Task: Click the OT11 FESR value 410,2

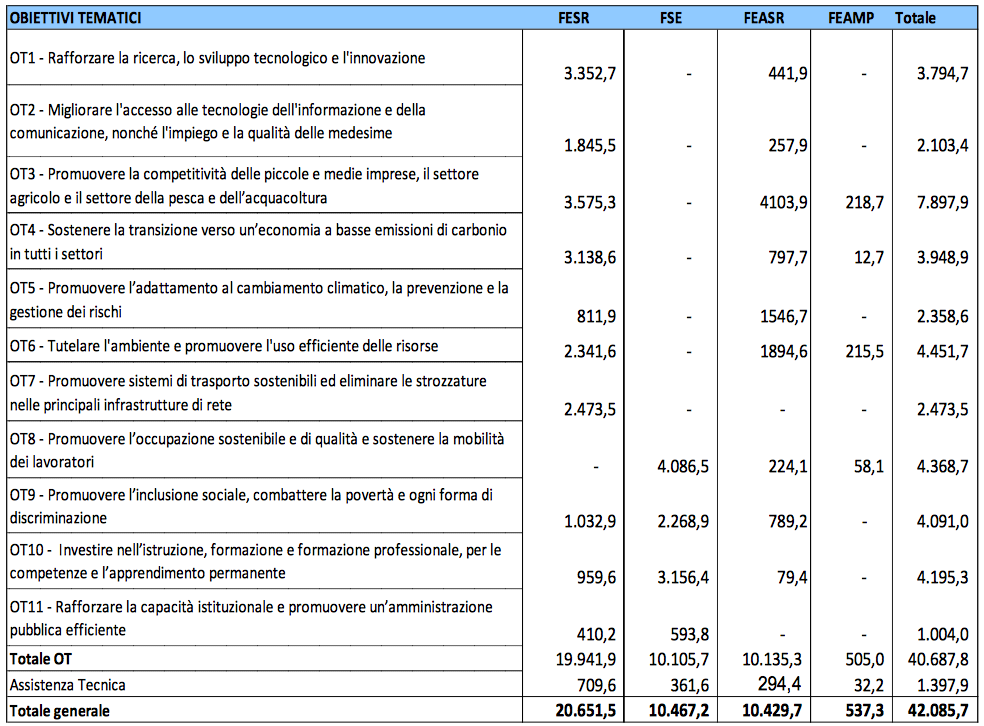Action: coord(596,634)
